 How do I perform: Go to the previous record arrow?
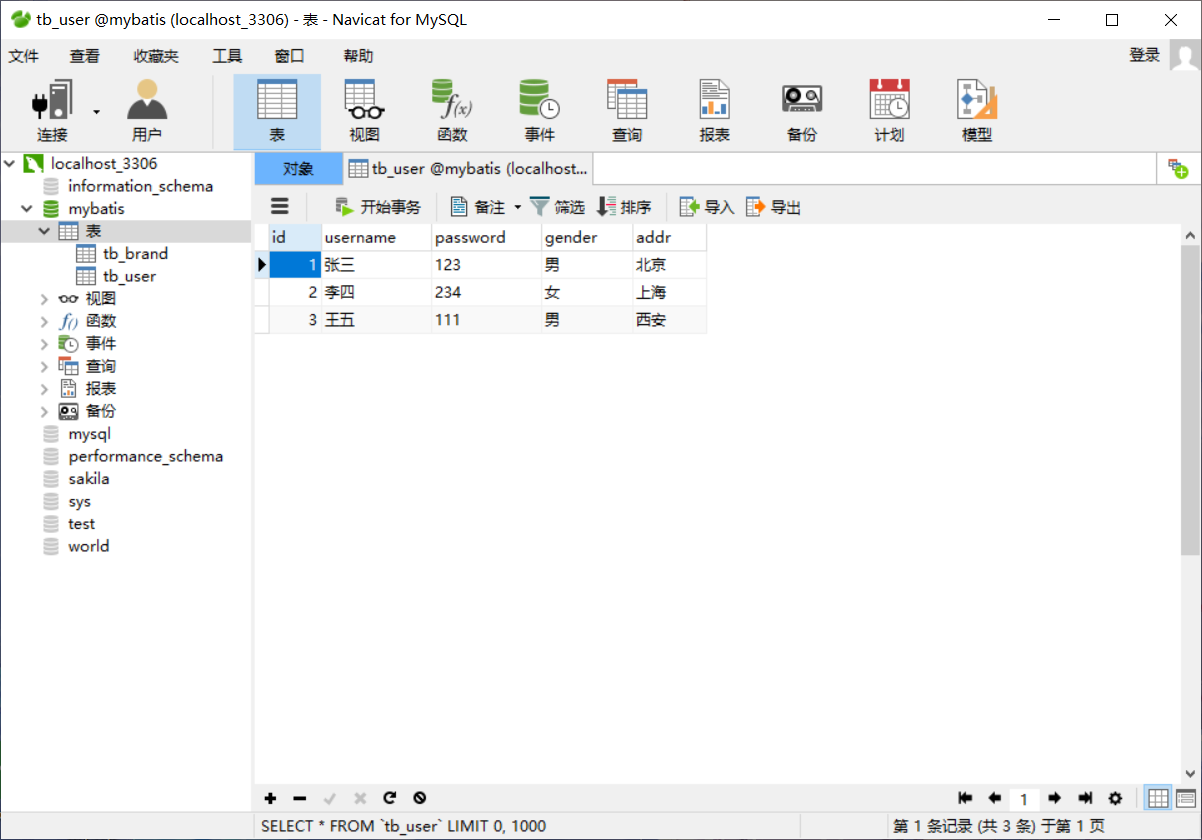(x=995, y=798)
